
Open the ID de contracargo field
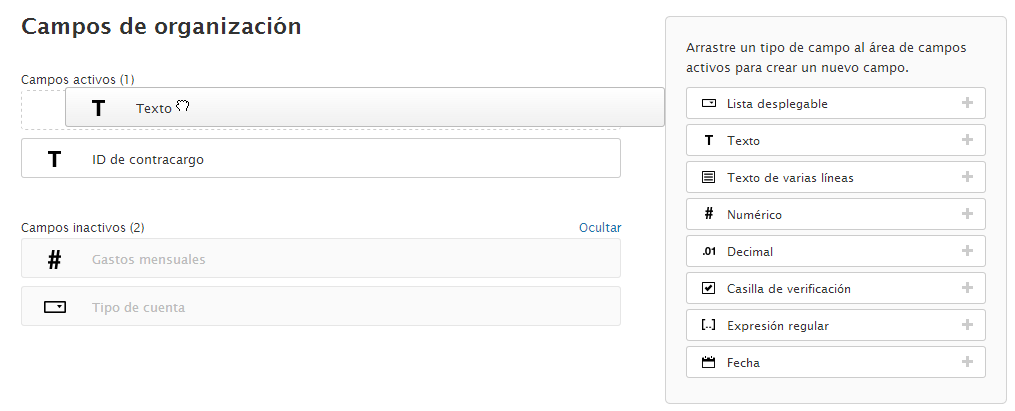point(320,158)
